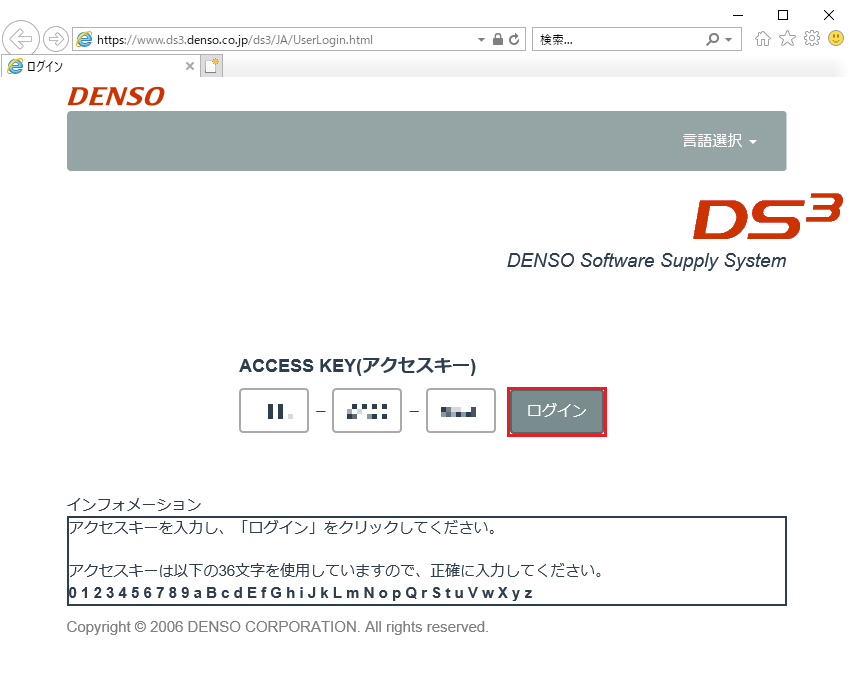Click the browser Forward arrow button
853x674 pixels.
tap(55, 39)
